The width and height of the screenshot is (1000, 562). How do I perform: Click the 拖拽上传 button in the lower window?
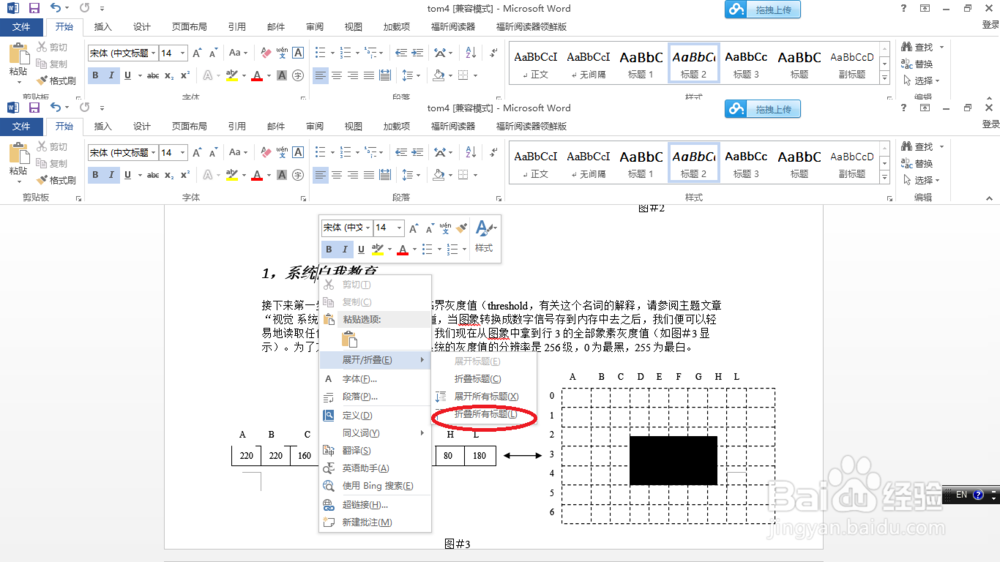[763, 109]
